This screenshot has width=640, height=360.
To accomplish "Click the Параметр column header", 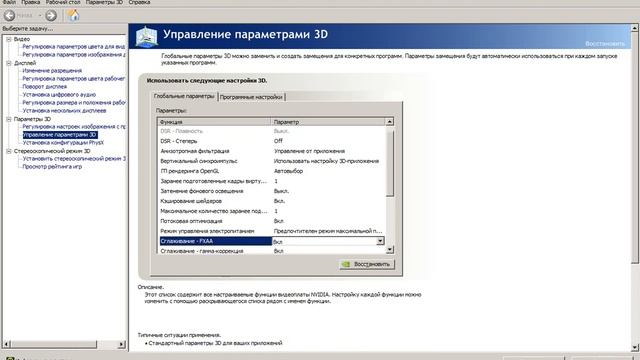I will tap(328, 122).
